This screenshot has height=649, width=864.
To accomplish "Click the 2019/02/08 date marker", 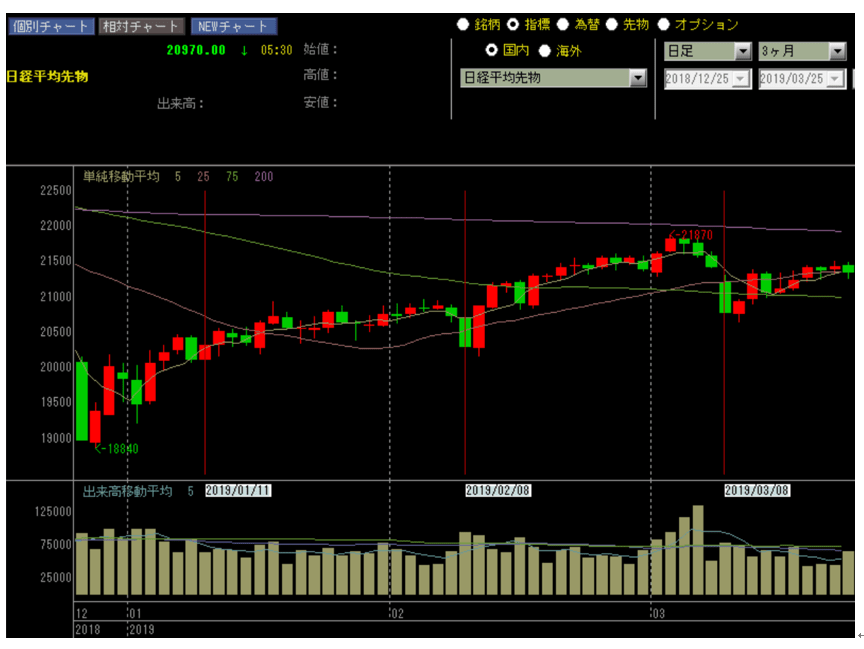I will click(499, 490).
